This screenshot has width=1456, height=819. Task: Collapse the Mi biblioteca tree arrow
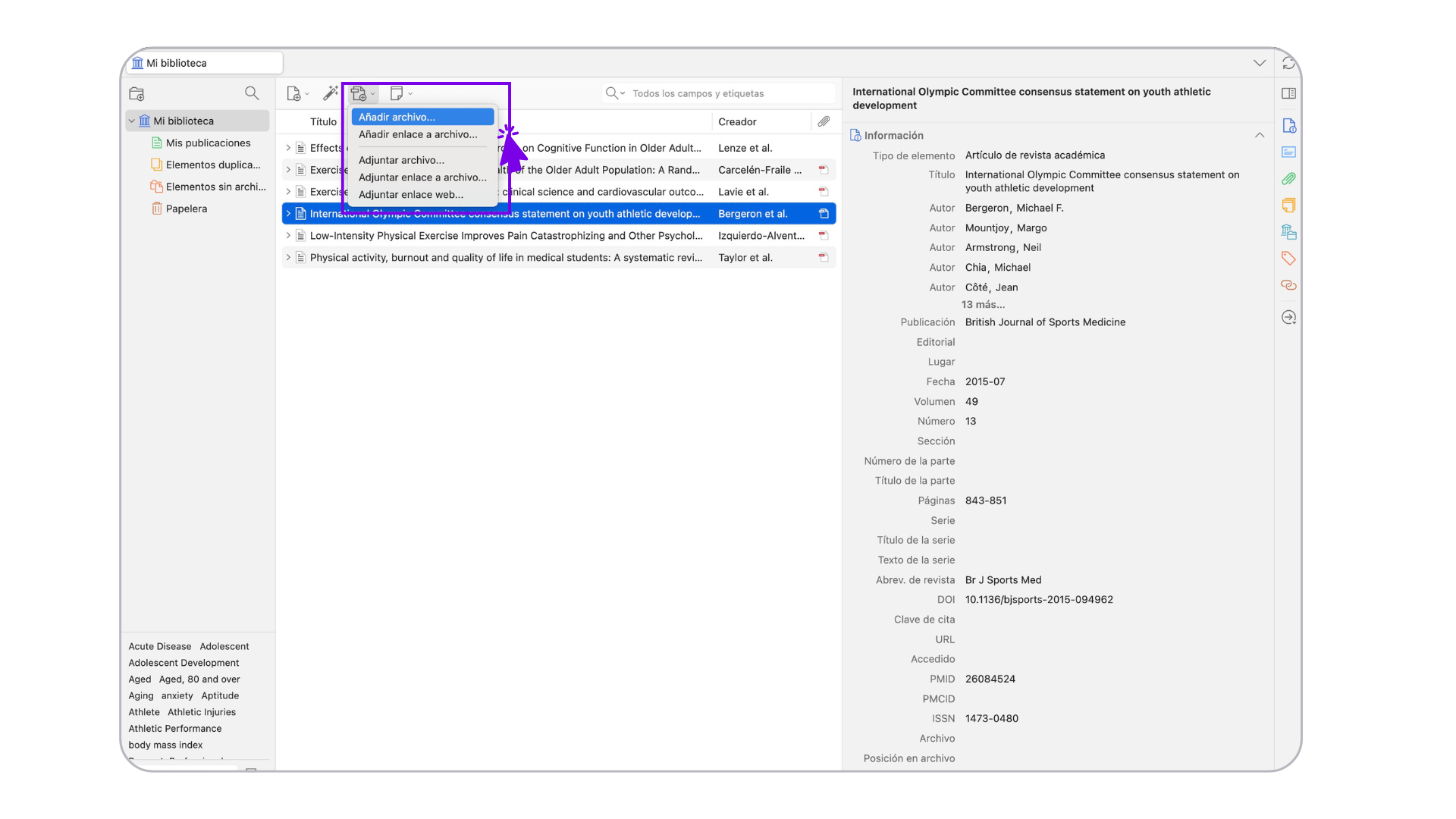(132, 121)
